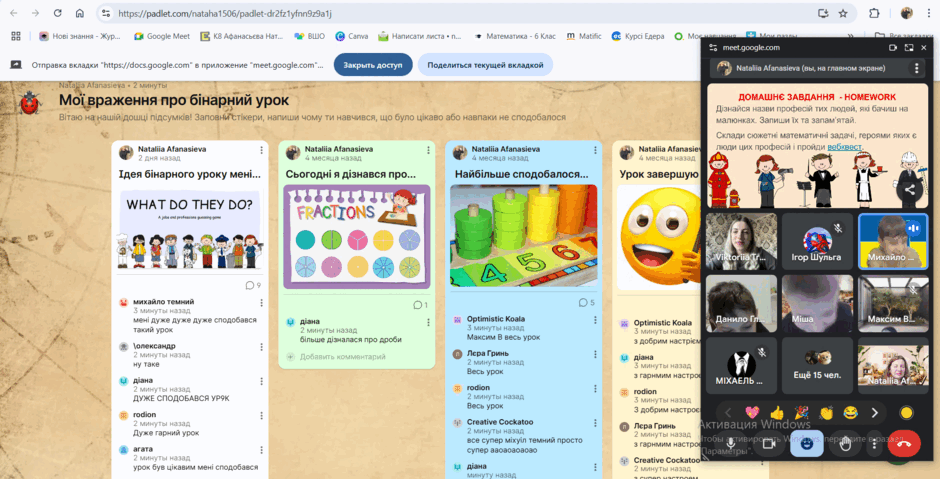Reload the Padlet page in Chrome
Image resolution: width=940 pixels, height=479 pixels.
[58, 13]
